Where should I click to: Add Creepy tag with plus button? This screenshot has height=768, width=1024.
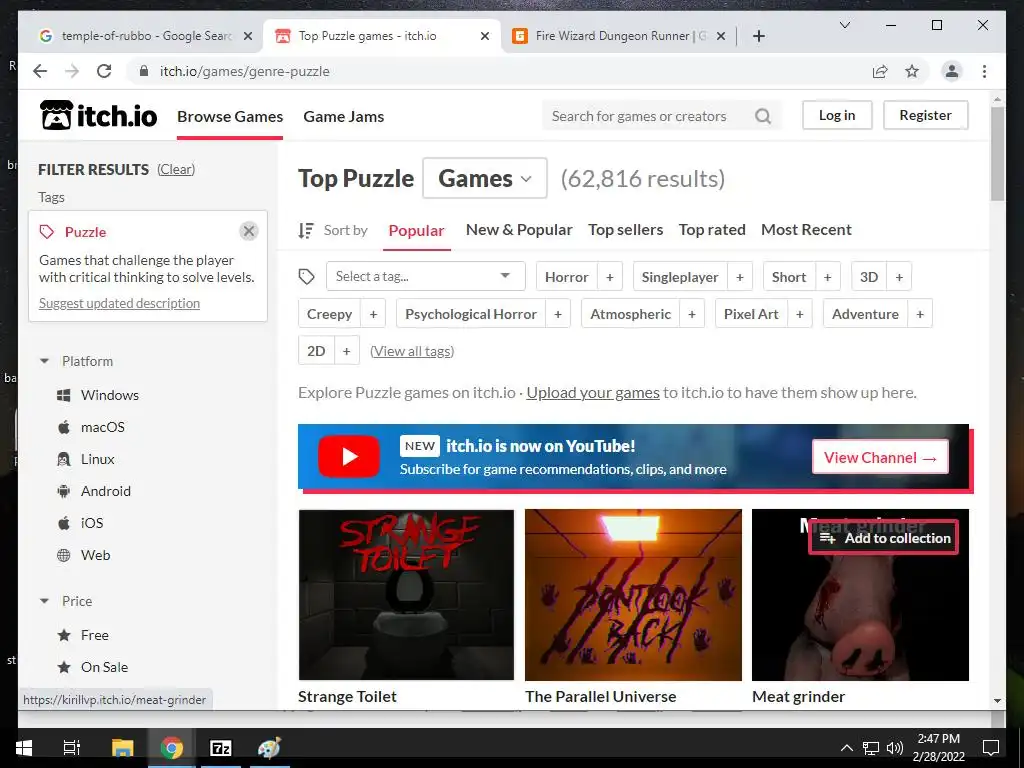[373, 314]
